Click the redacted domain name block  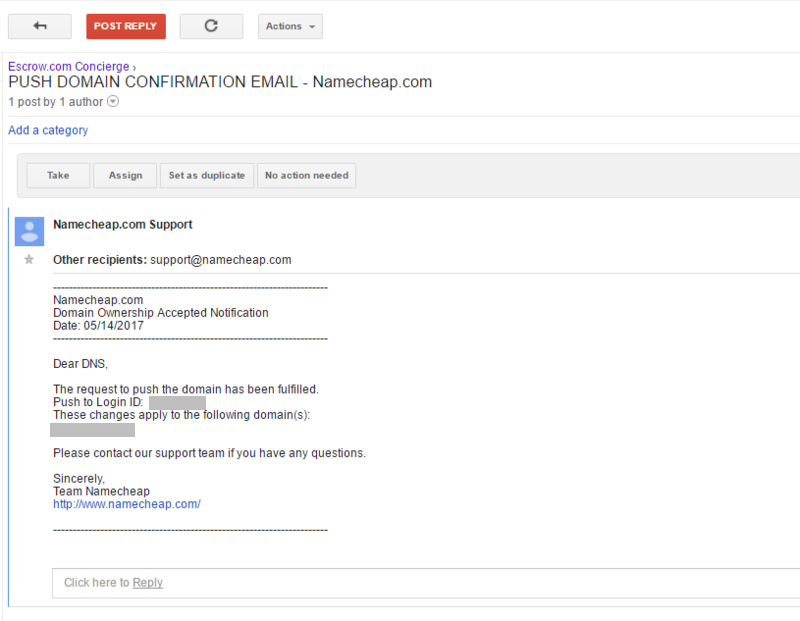pyautogui.click(x=92, y=429)
